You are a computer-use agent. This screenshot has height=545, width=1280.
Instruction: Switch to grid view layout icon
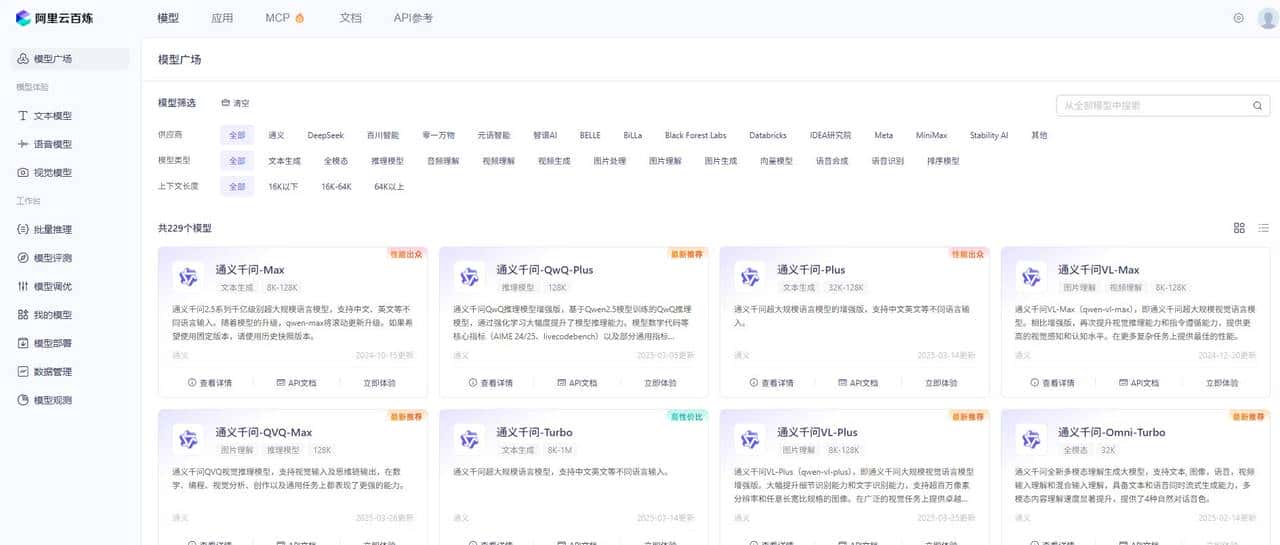pos(1239,228)
